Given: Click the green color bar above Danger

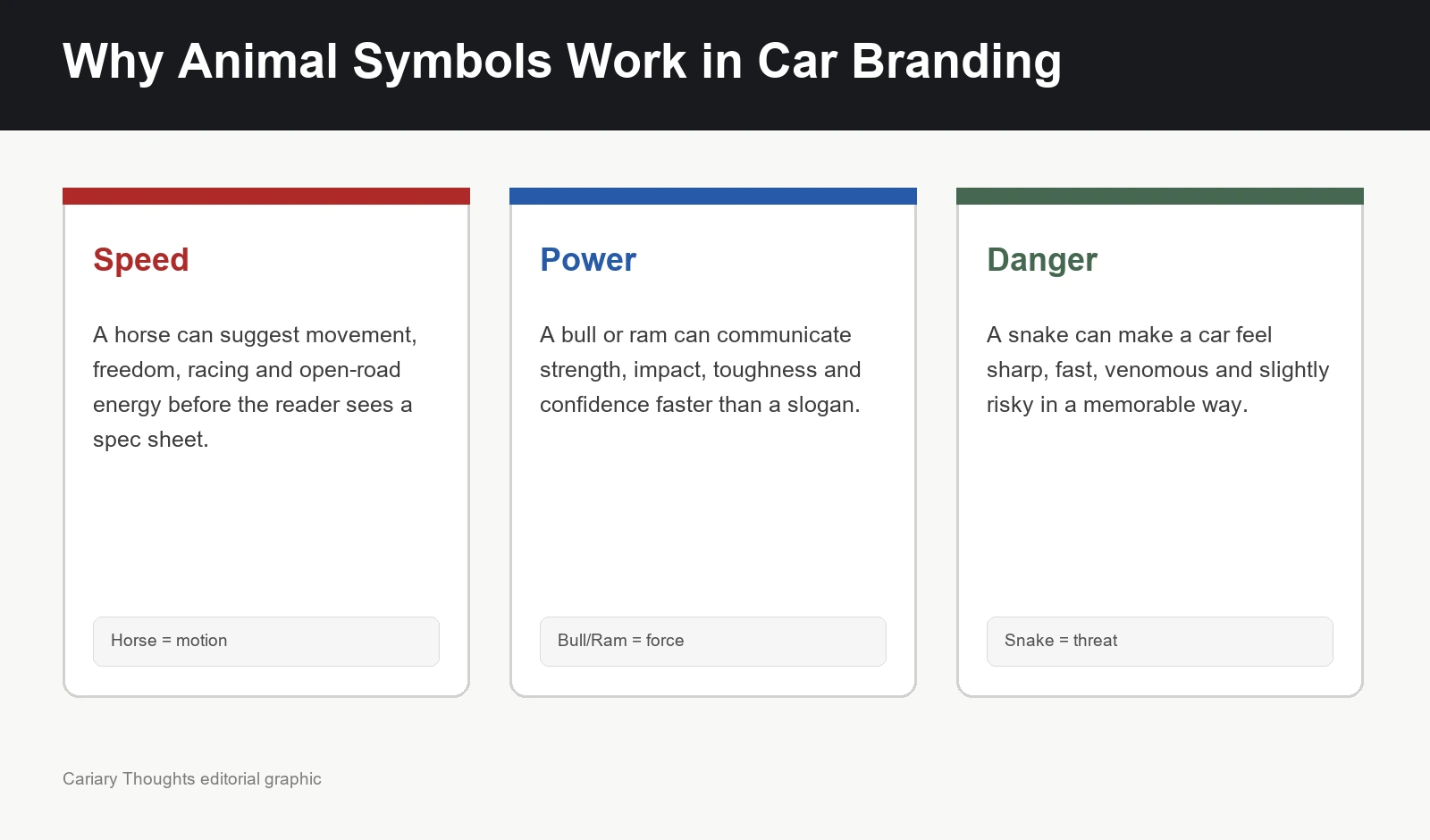Looking at the screenshot, I should [1160, 196].
